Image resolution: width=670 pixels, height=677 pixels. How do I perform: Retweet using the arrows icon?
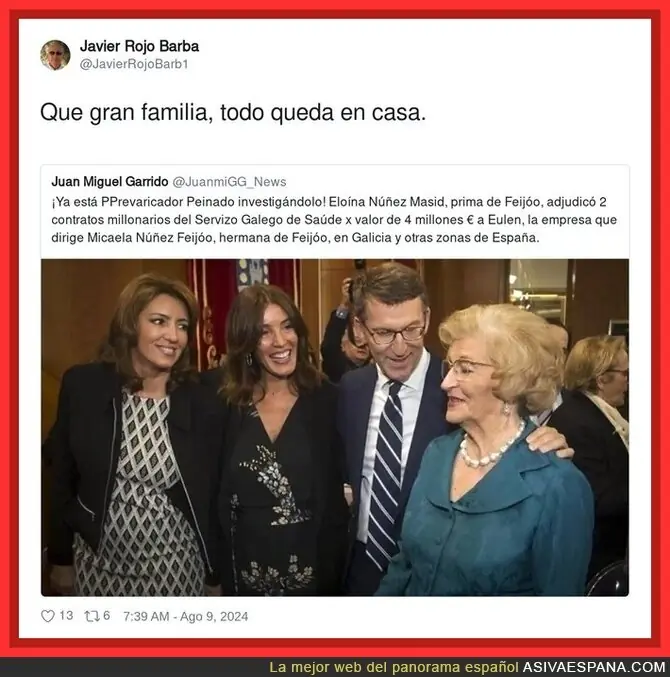(x=92, y=616)
